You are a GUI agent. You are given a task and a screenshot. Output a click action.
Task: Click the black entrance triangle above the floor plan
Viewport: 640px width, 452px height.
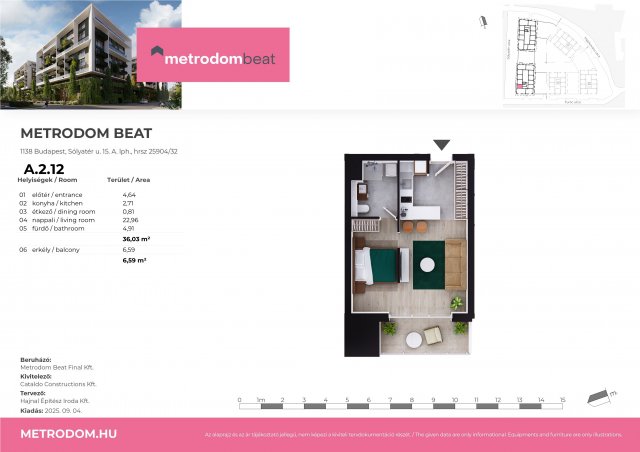(x=442, y=145)
